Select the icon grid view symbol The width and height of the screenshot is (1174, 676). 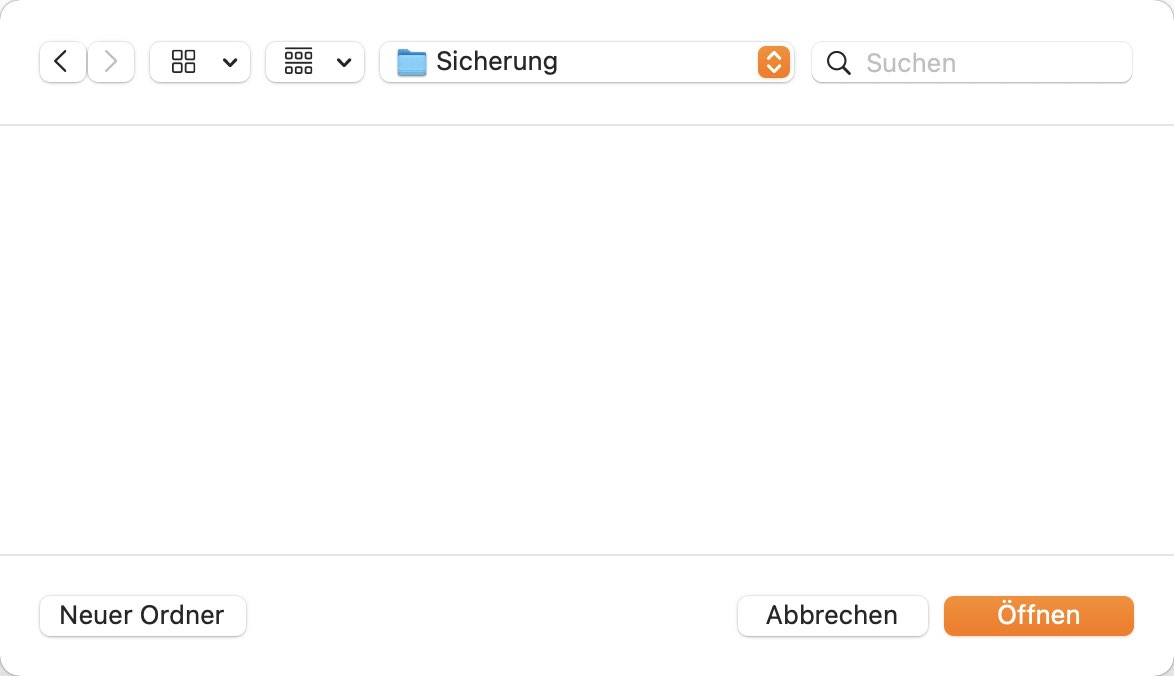coord(183,61)
